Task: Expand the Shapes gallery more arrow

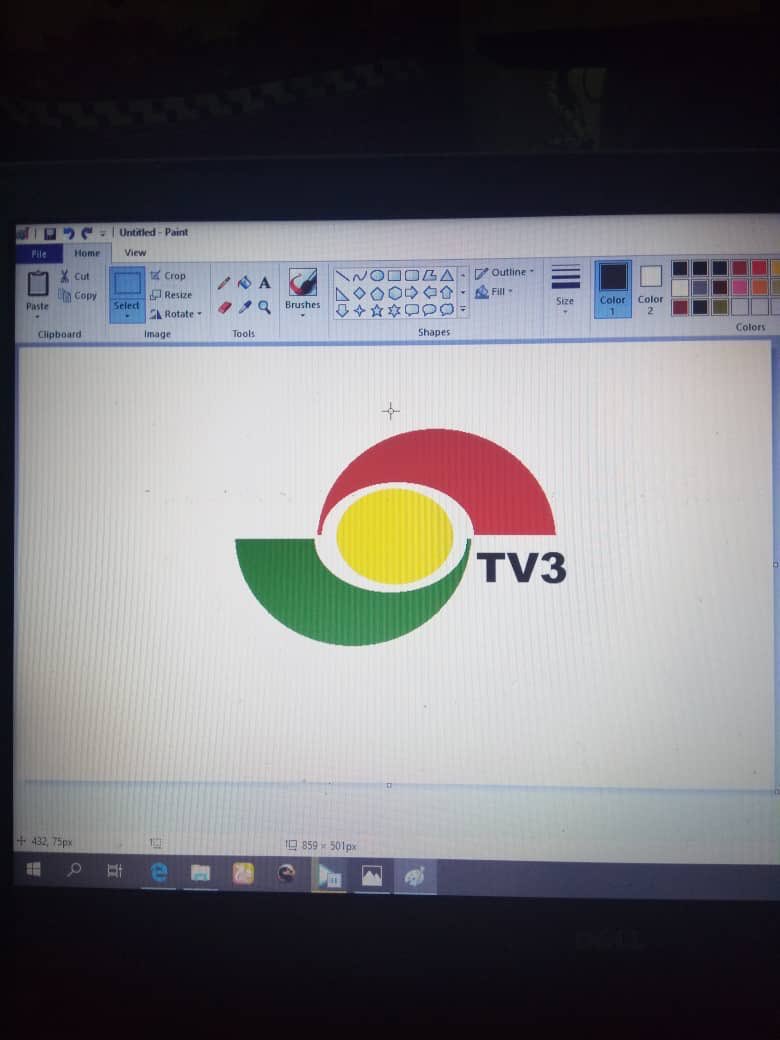Action: point(463,309)
